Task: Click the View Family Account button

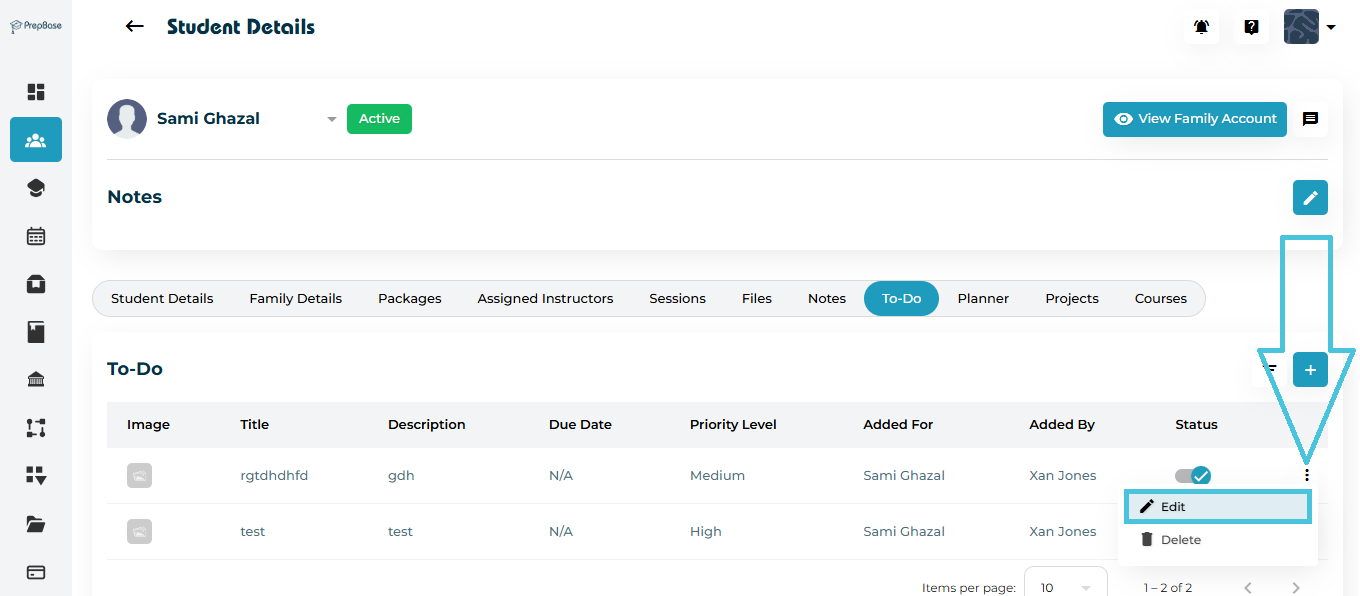Action: click(1194, 119)
